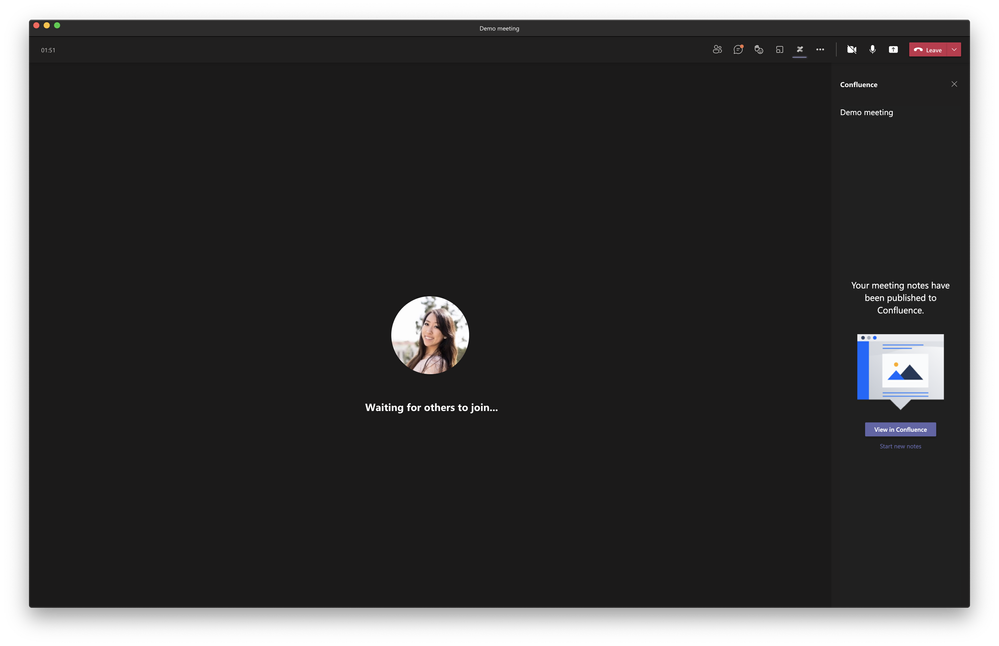999x646 pixels.
Task: Click the window title Demo meeting
Action: pos(500,29)
